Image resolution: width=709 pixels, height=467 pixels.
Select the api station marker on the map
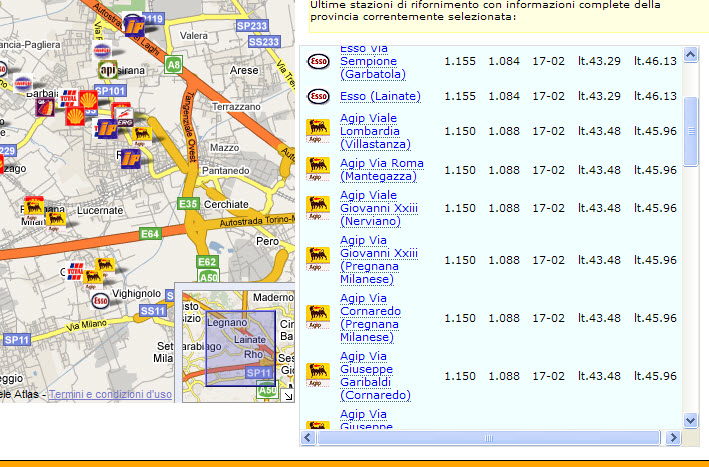[x=108, y=70]
